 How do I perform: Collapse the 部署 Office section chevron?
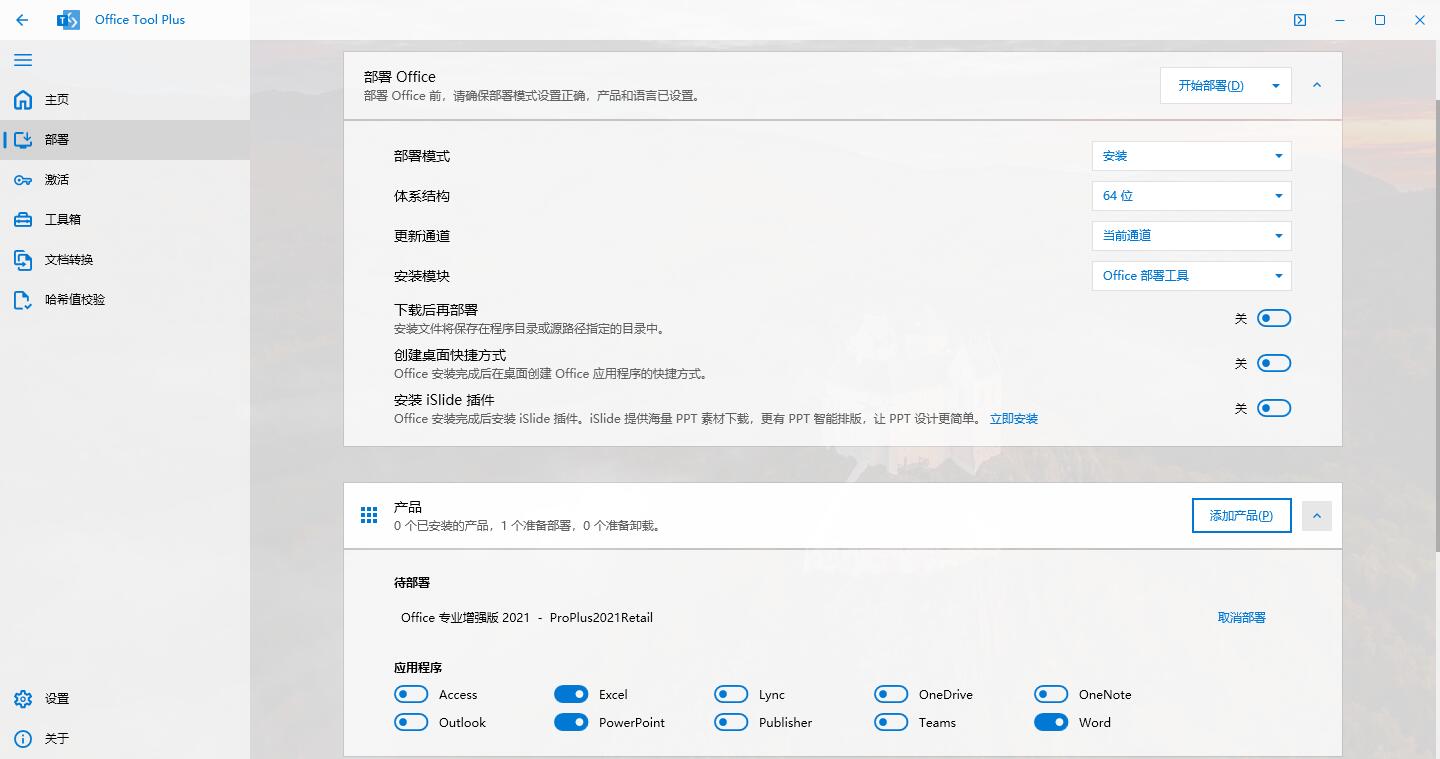1317,86
